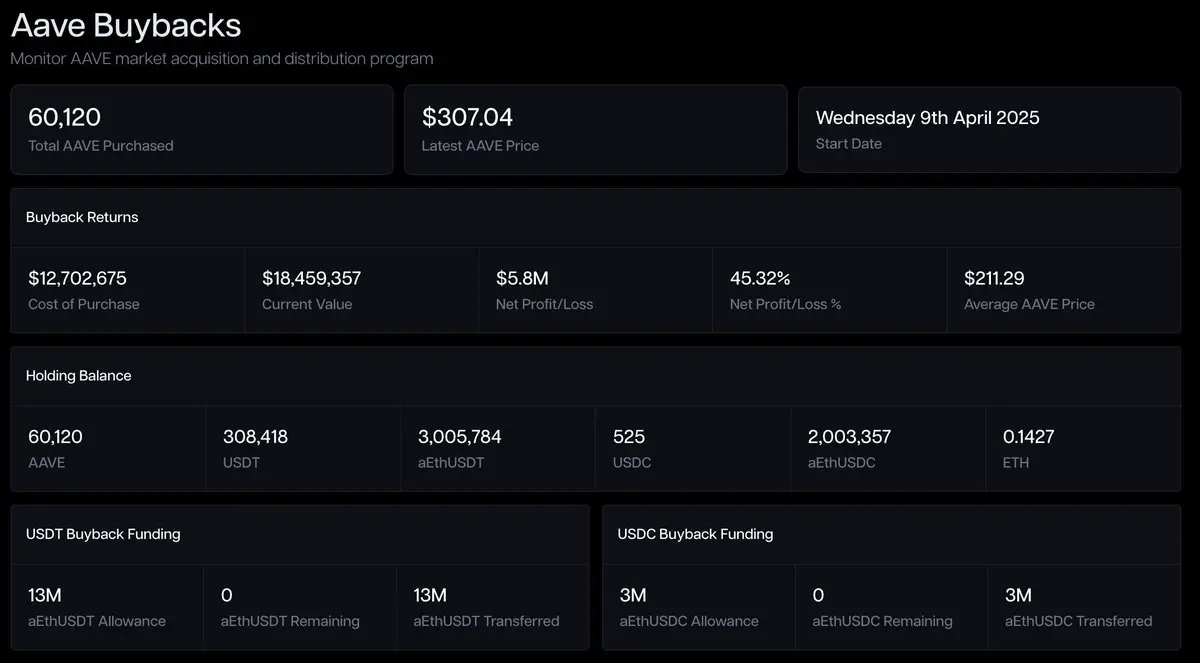Select the 3M aEthUSDC Allowance value

pos(633,595)
